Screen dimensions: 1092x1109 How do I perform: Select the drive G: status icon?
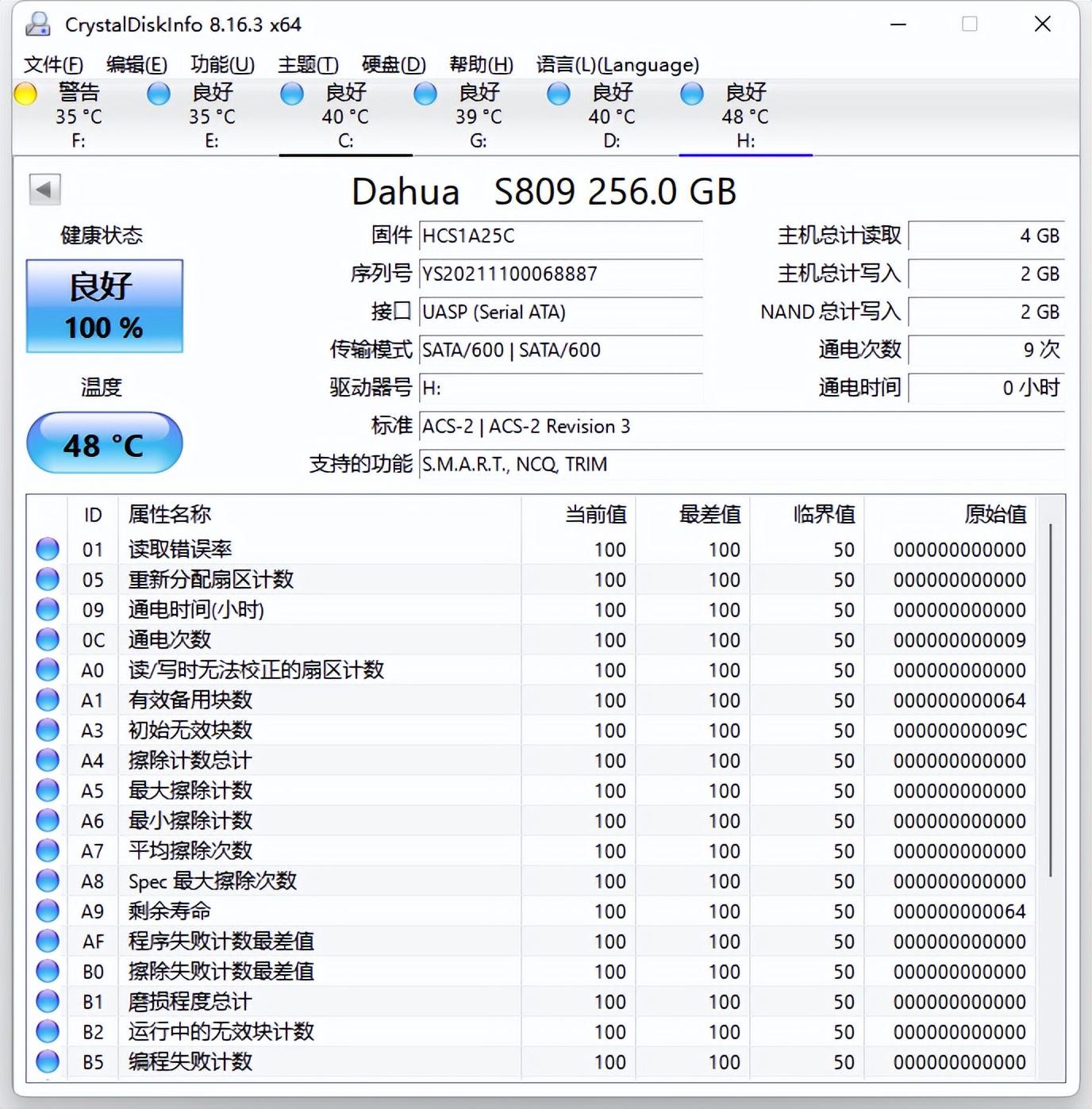[x=425, y=93]
